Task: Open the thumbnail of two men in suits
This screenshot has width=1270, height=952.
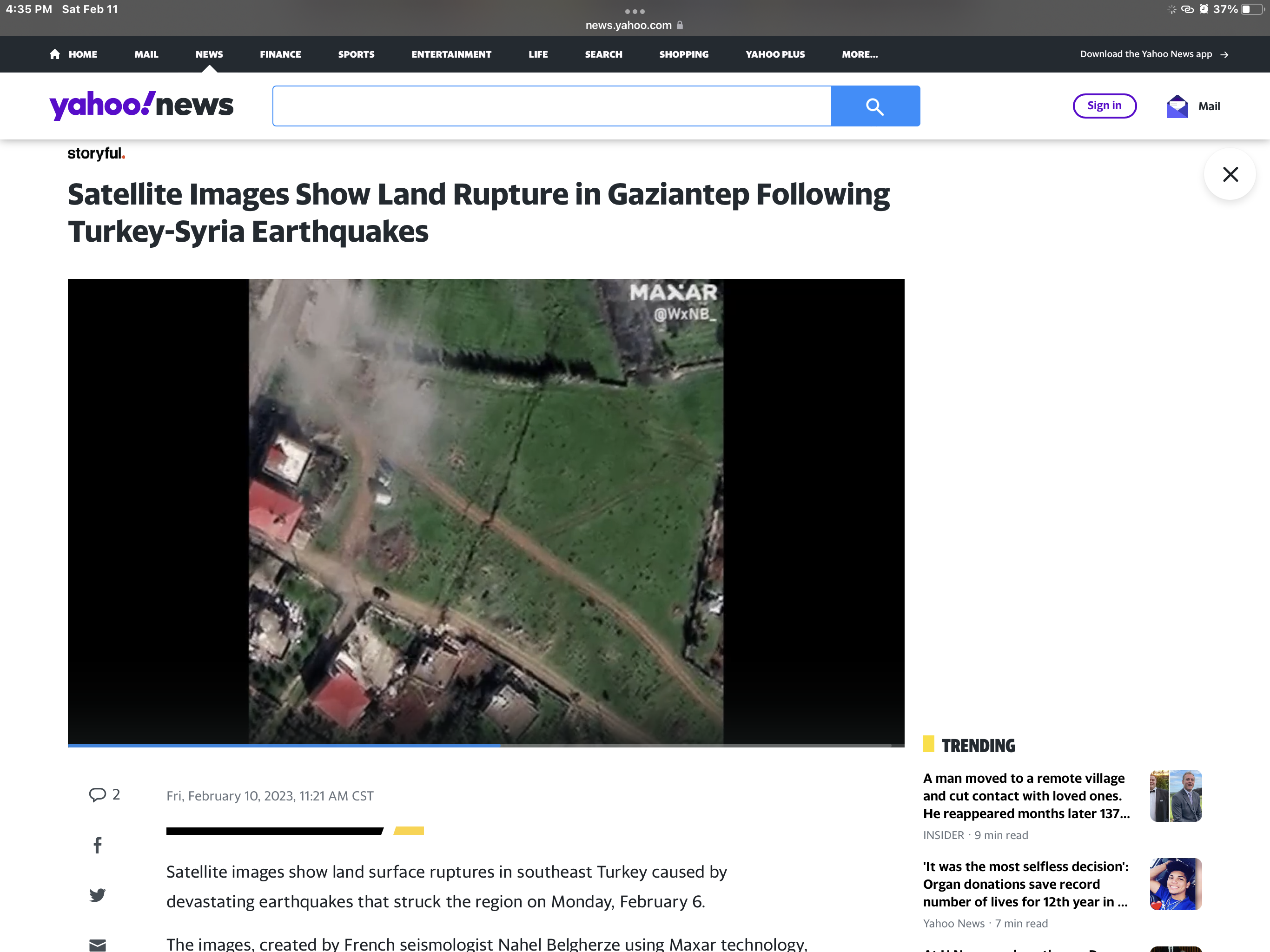Action: click(x=1175, y=796)
